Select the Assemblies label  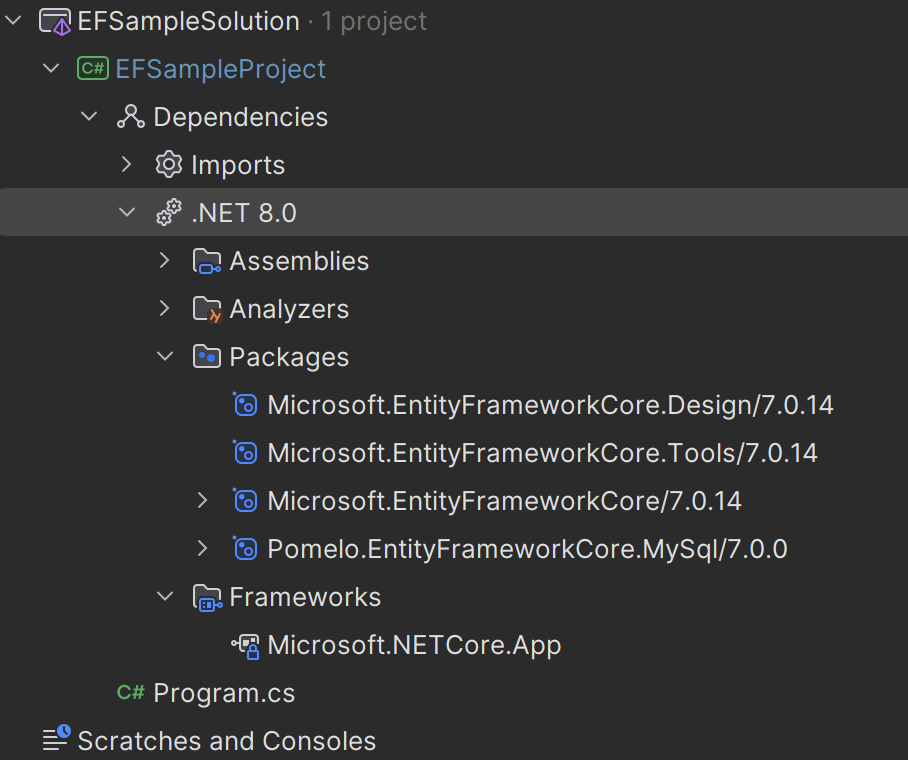(299, 261)
